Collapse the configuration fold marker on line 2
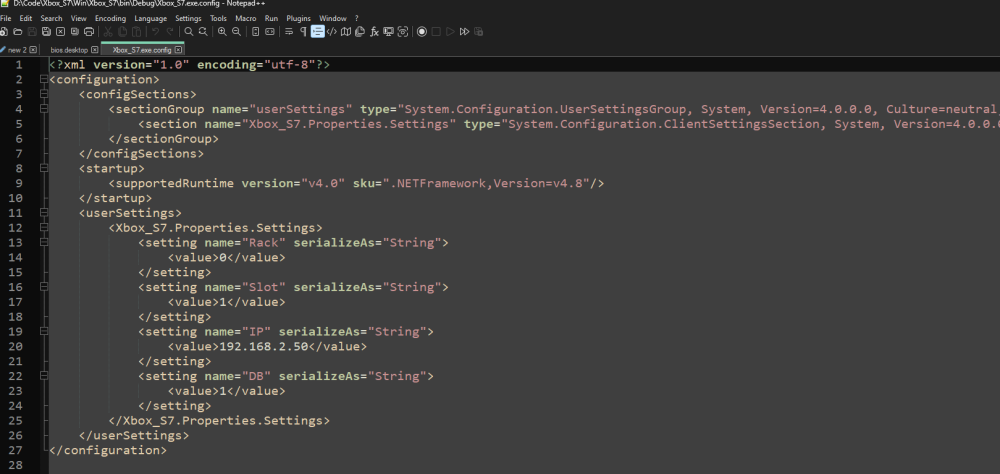 coord(41,79)
